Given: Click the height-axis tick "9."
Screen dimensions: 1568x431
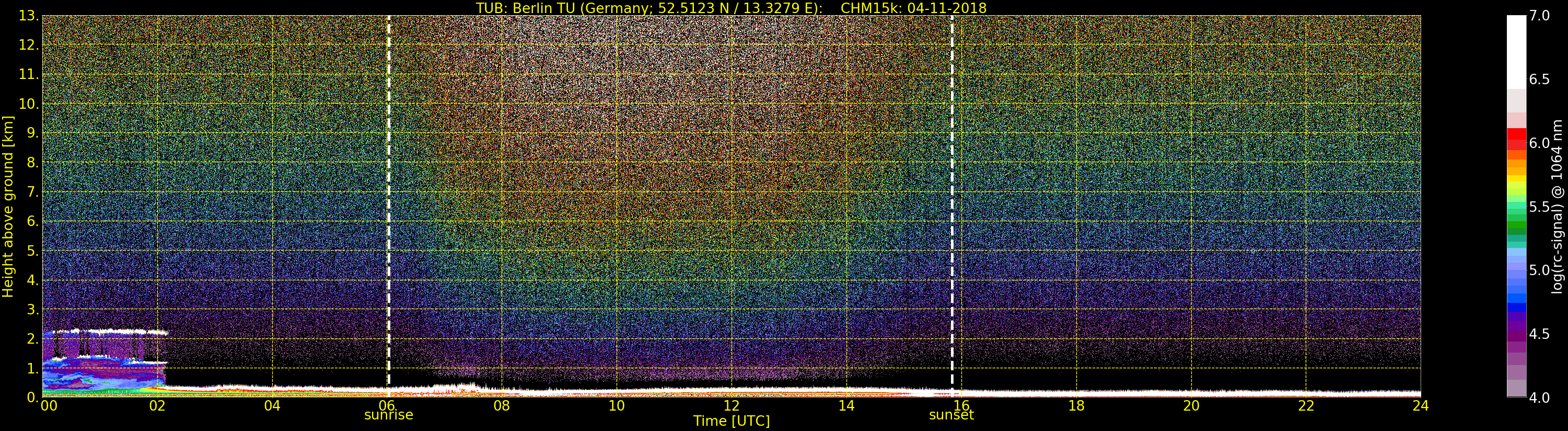Looking at the screenshot, I should (x=32, y=133).
